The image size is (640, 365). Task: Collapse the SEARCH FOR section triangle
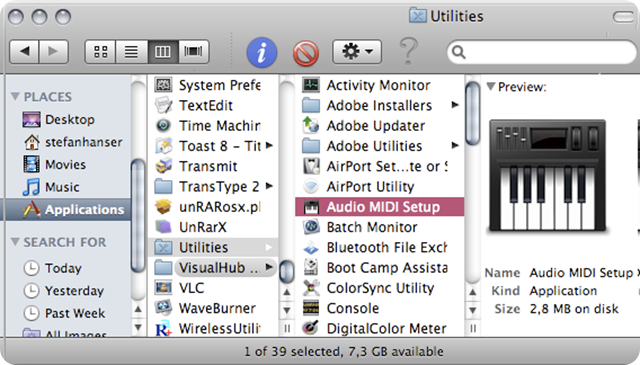[x=15, y=242]
